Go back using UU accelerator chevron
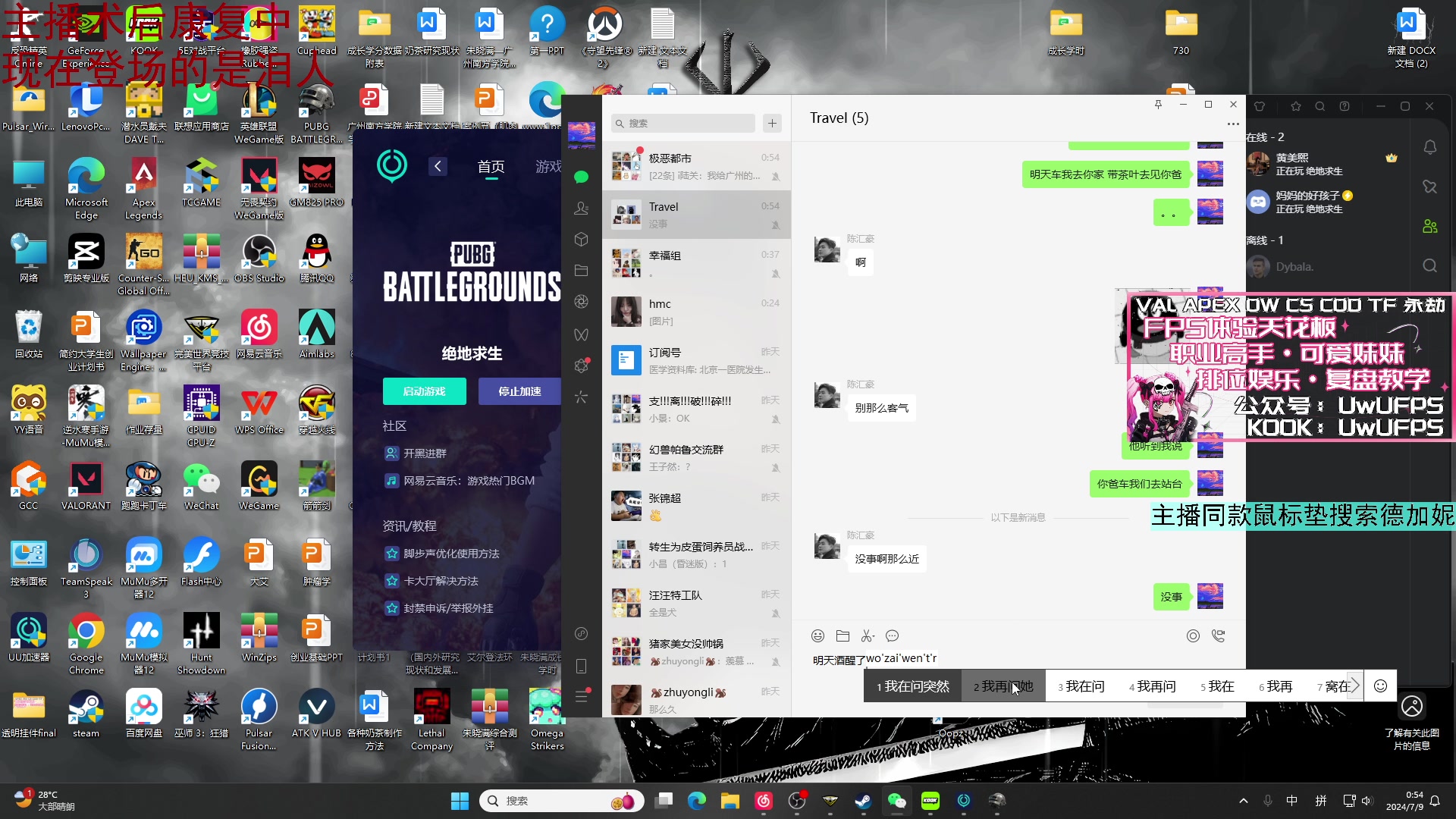 [438, 166]
